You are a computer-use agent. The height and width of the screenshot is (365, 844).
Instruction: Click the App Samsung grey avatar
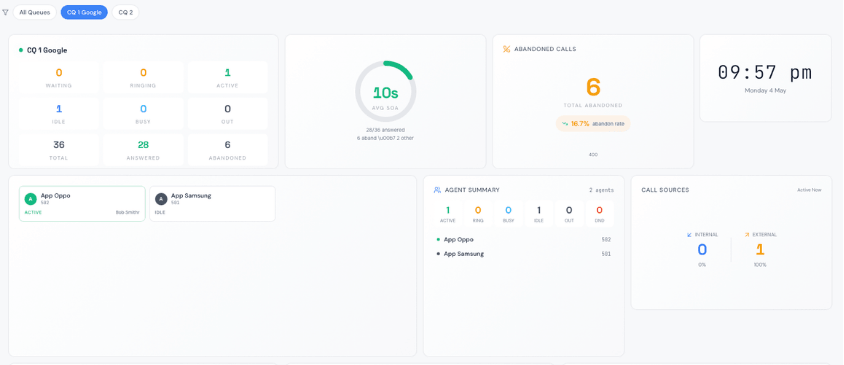161,199
